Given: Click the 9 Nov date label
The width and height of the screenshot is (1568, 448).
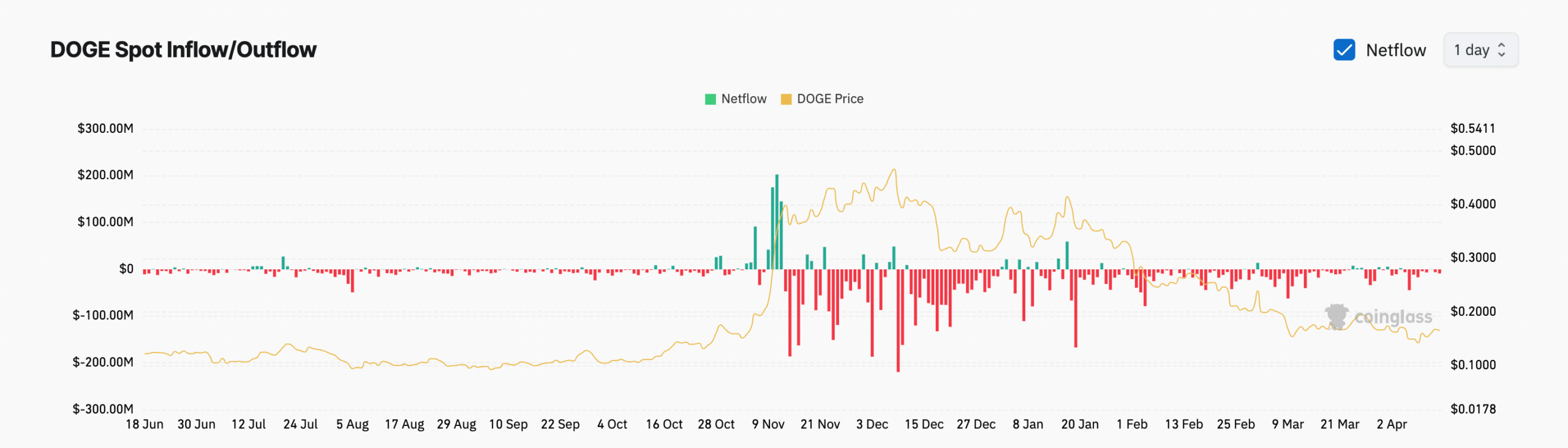Looking at the screenshot, I should 768,424.
